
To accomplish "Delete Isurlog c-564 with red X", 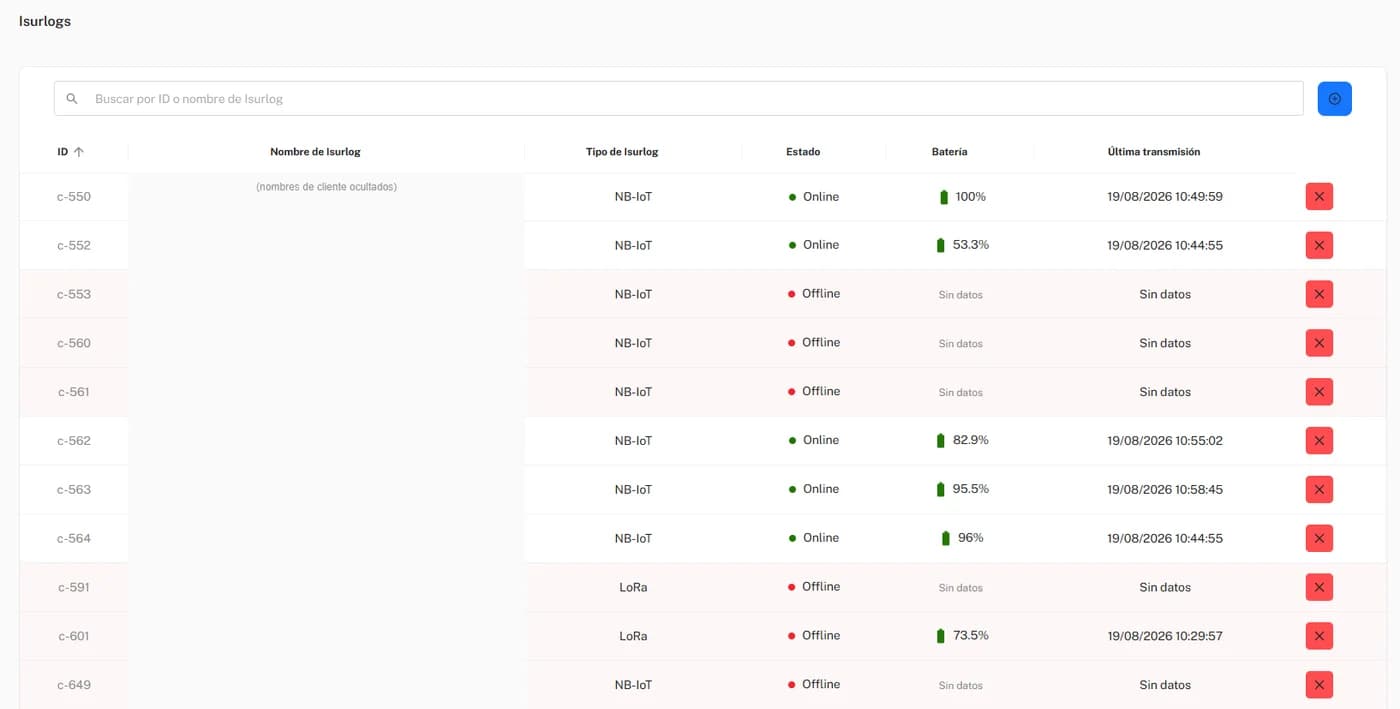I will [x=1319, y=538].
